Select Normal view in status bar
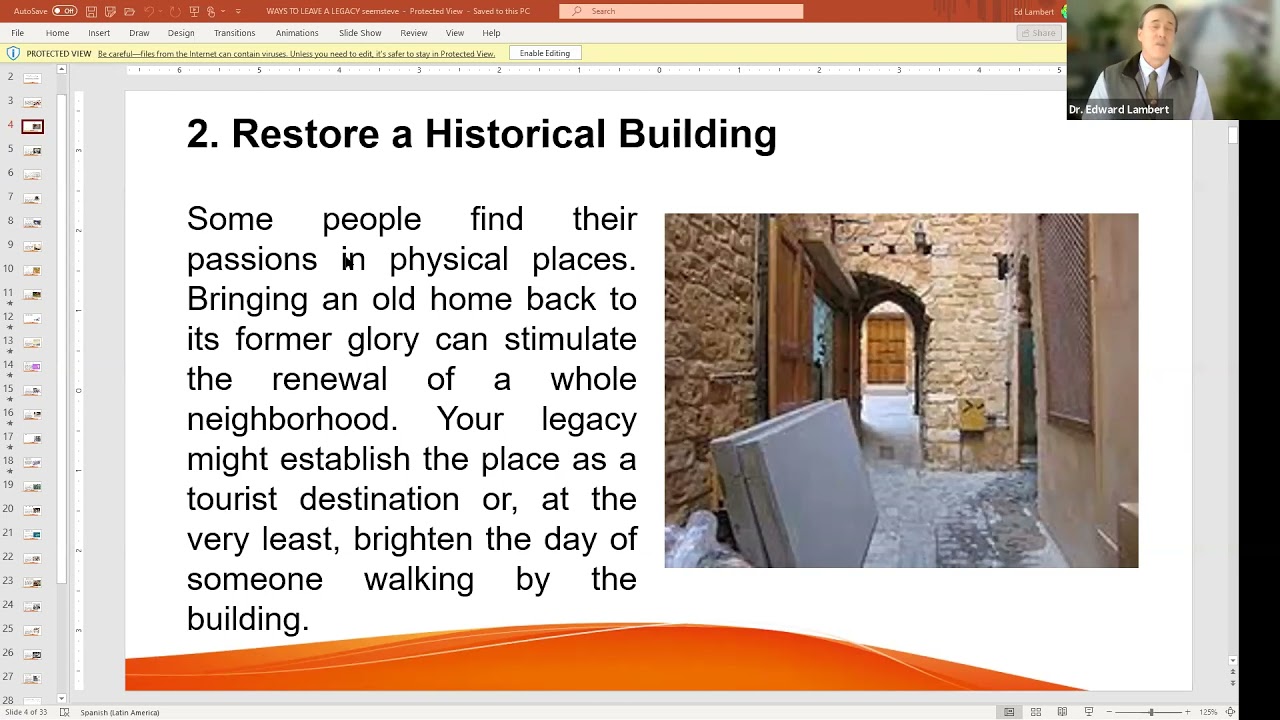Screen dimensions: 1280x720 [1009, 712]
